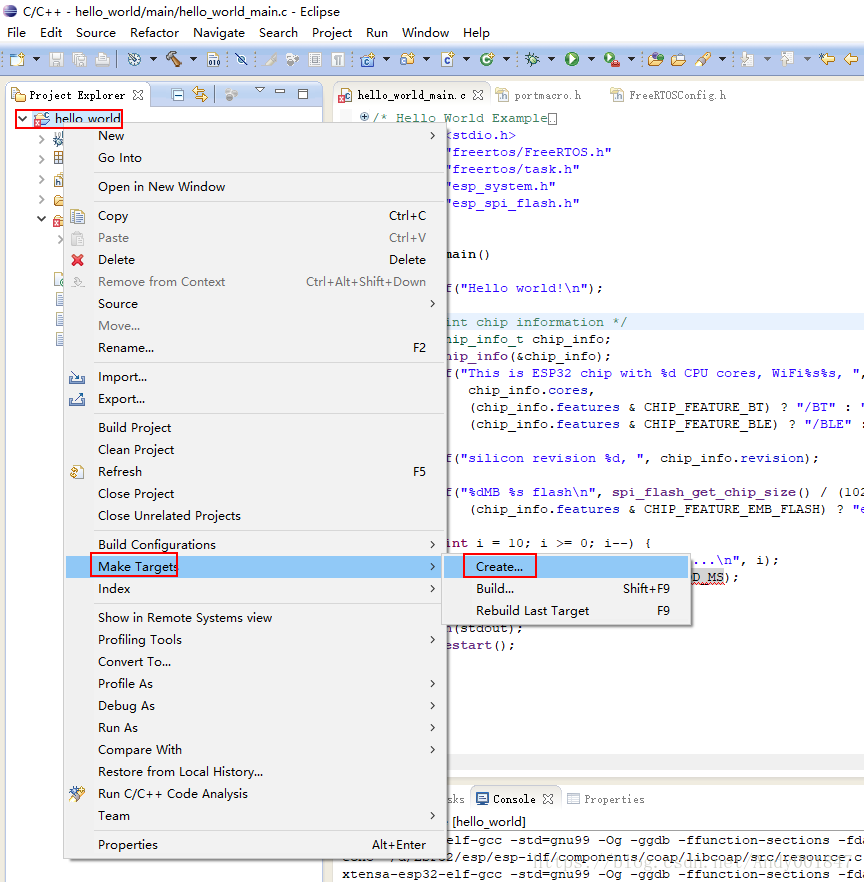Choose Copy in the context menu
The height and width of the screenshot is (882, 864).
[x=254, y=216]
